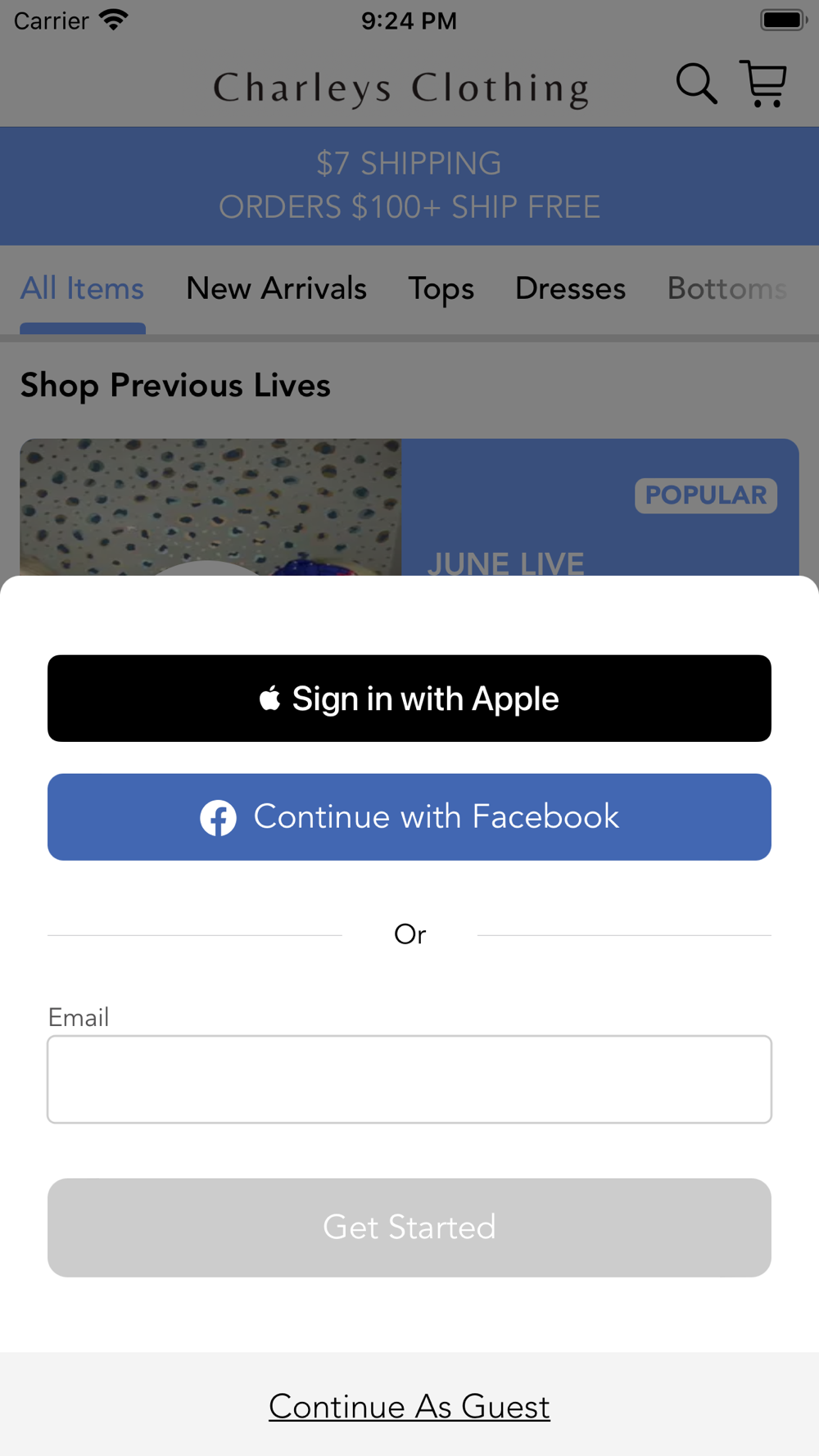Switch to the All Items tab
The height and width of the screenshot is (1456, 819).
pyautogui.click(x=82, y=288)
